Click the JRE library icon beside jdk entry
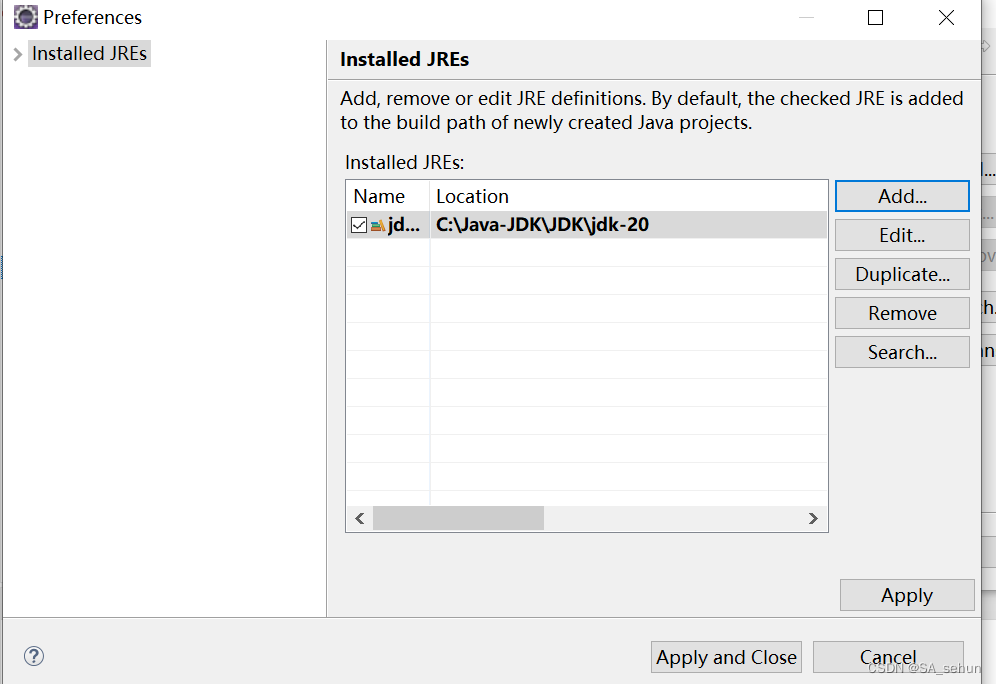996x684 pixels. (377, 225)
